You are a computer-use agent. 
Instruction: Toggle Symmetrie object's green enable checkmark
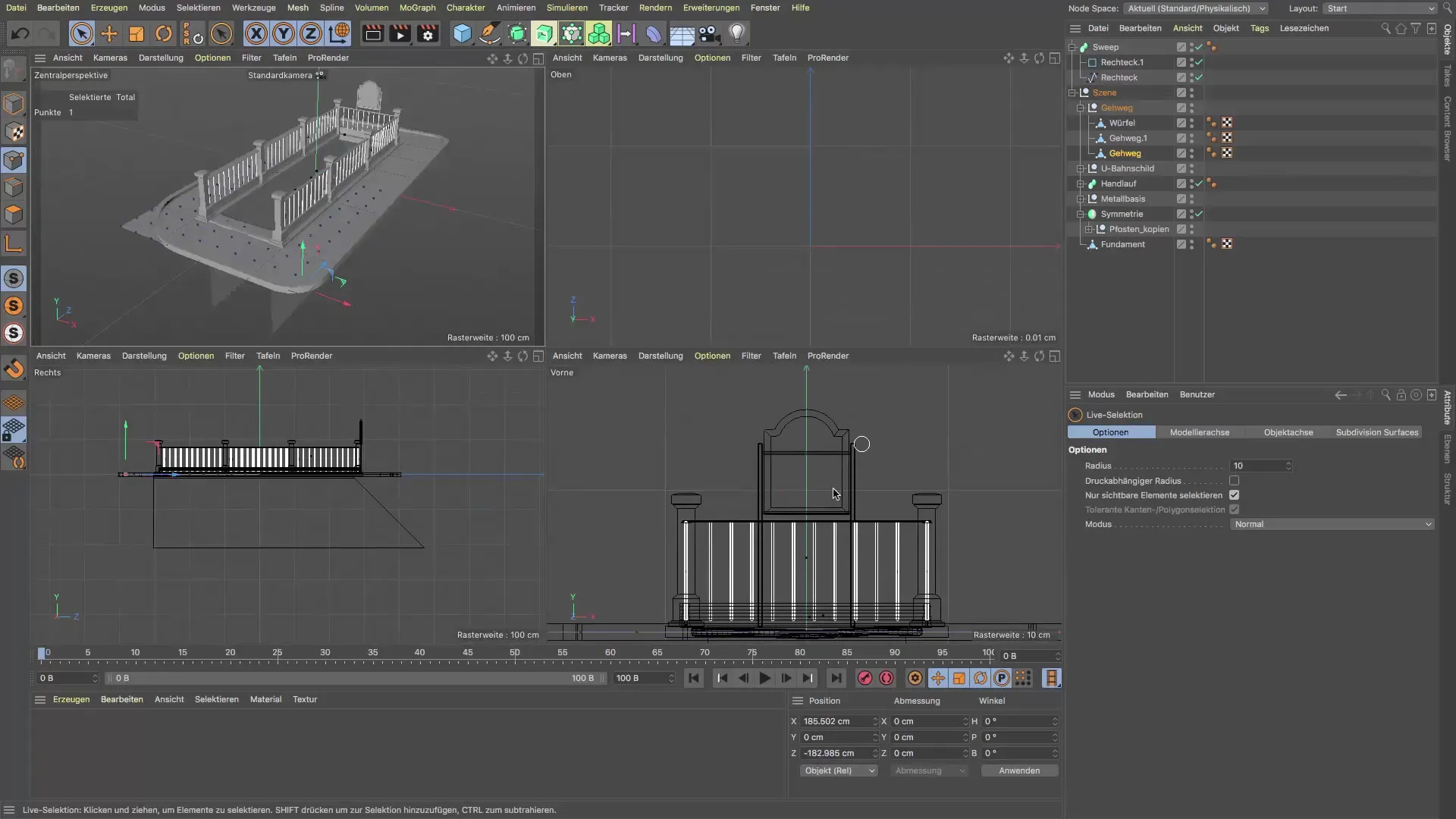point(1199,214)
